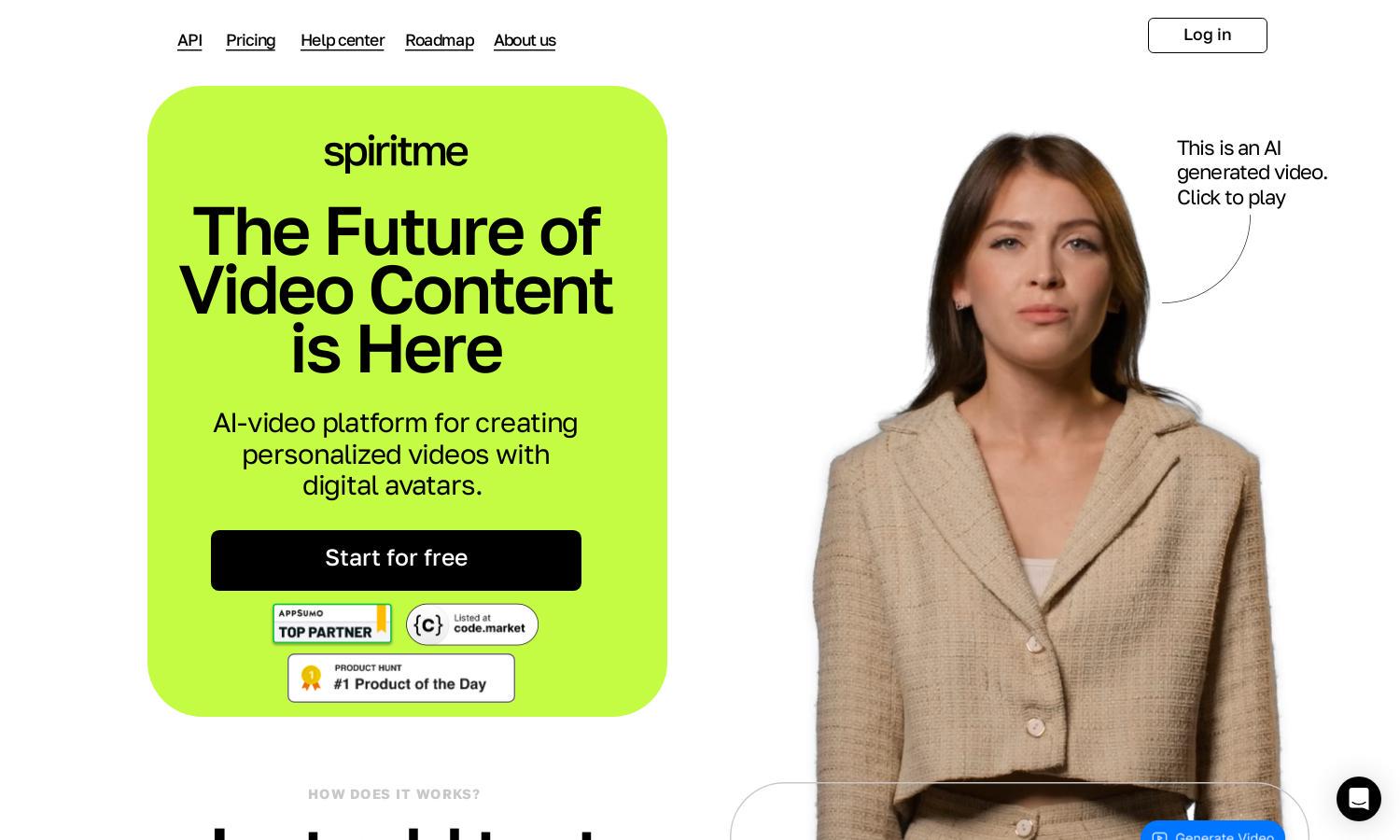Viewport: 1400px width, 840px height.
Task: Go to the Pricing page
Action: (x=250, y=40)
